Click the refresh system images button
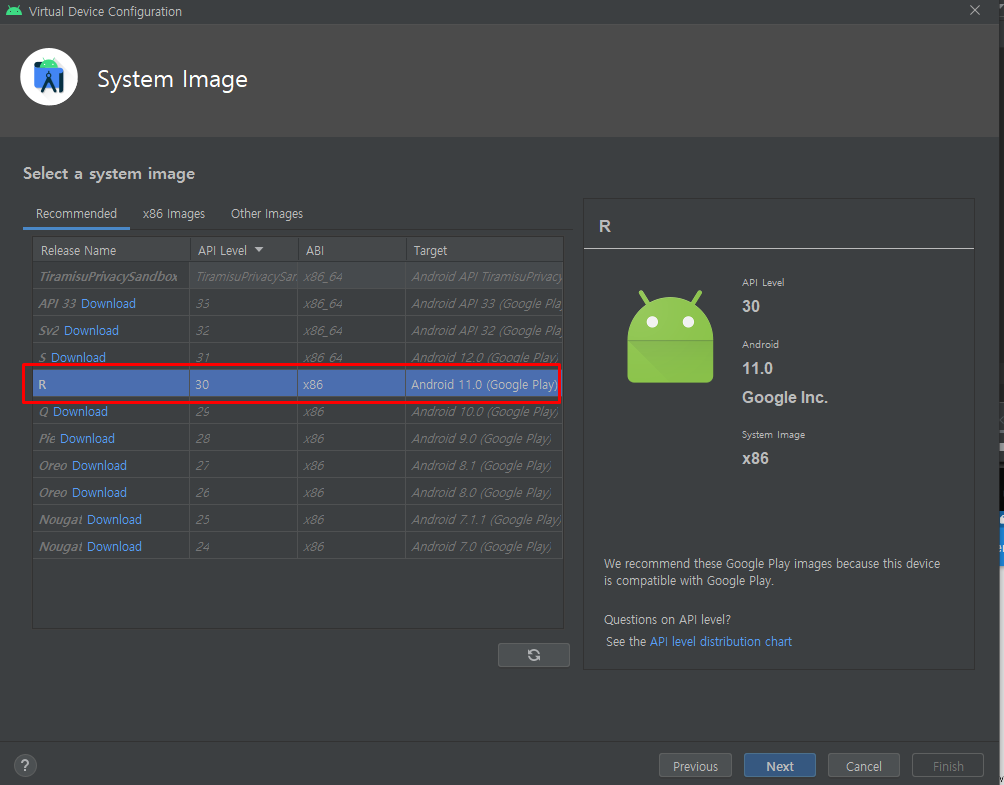 [x=533, y=654]
